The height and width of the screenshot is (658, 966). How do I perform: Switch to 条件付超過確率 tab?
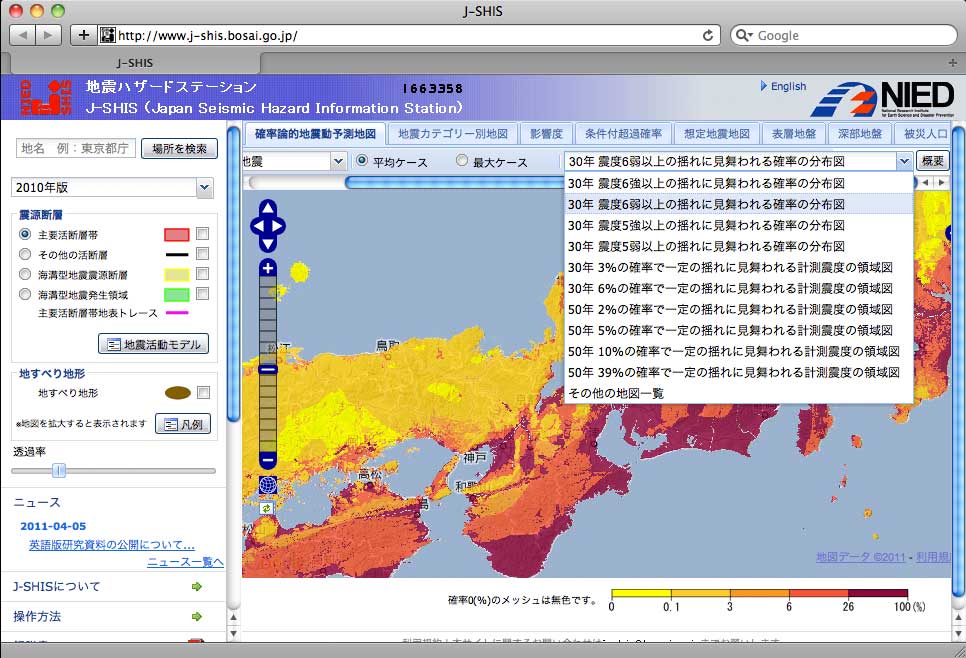(x=623, y=134)
